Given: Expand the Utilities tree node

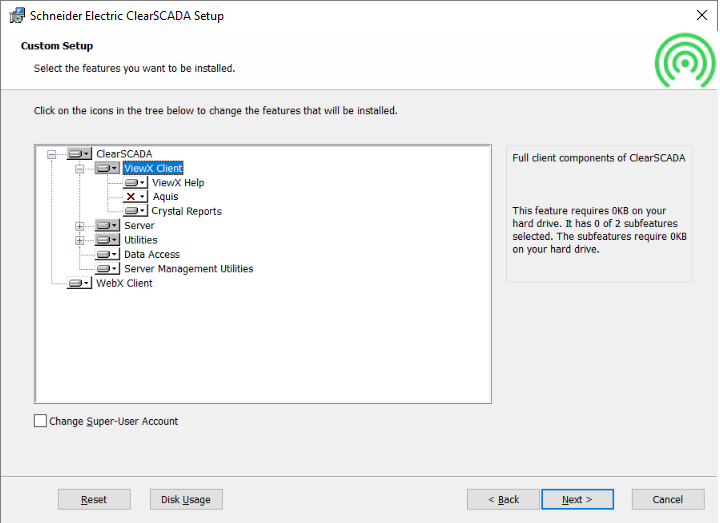Looking at the screenshot, I should 80,240.
